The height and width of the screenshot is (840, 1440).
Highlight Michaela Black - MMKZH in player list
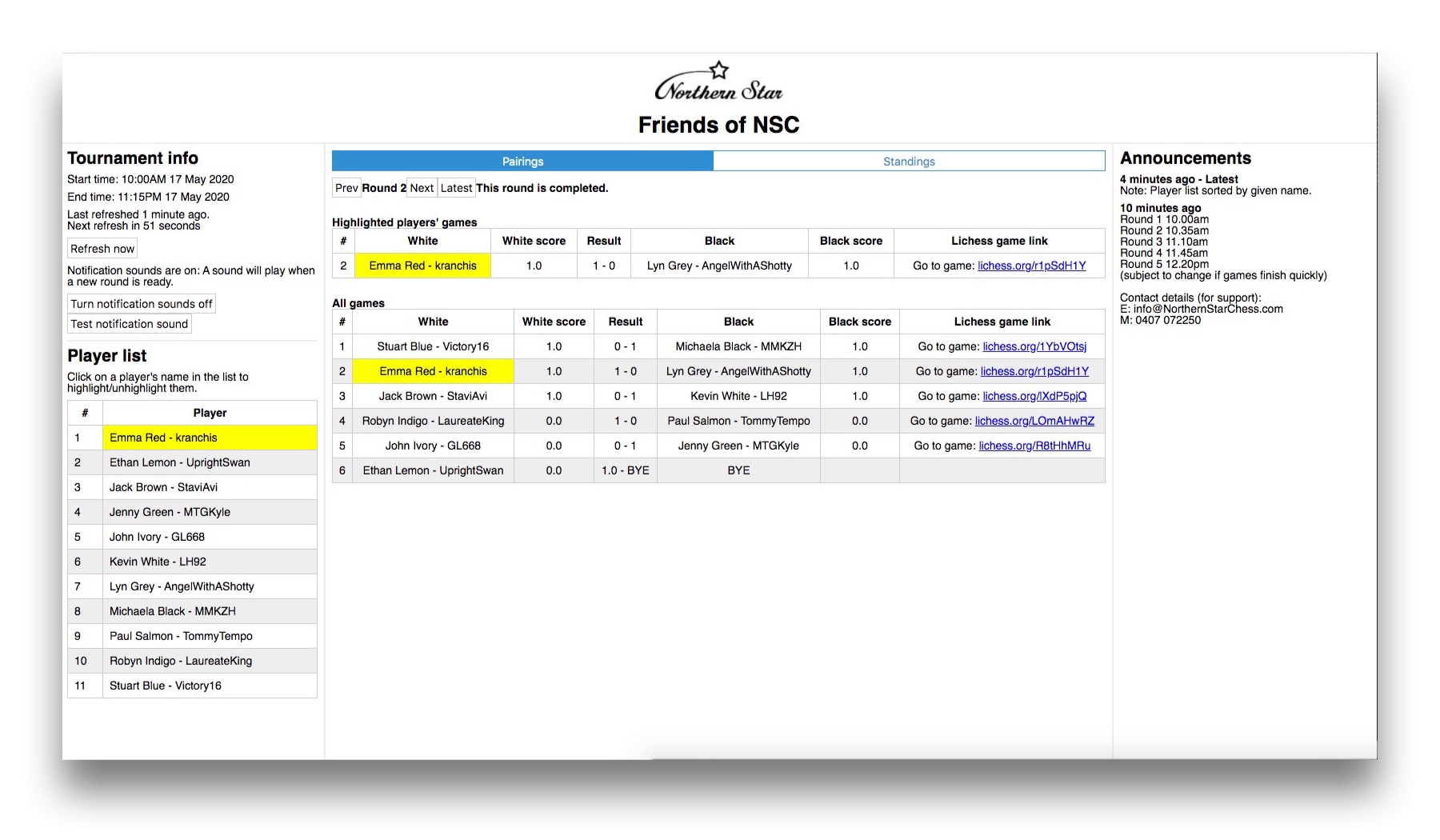click(210, 611)
